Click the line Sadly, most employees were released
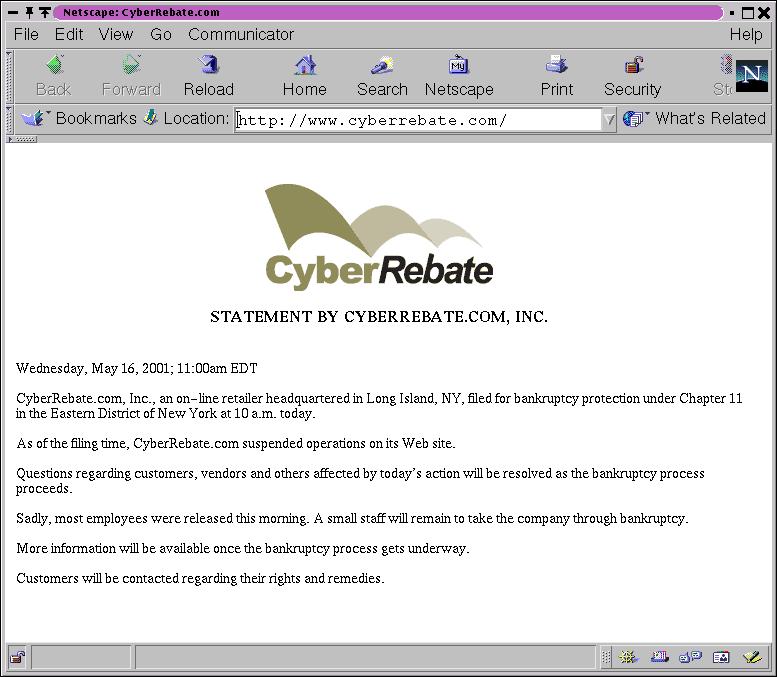Image resolution: width=777 pixels, height=677 pixels. coord(352,518)
